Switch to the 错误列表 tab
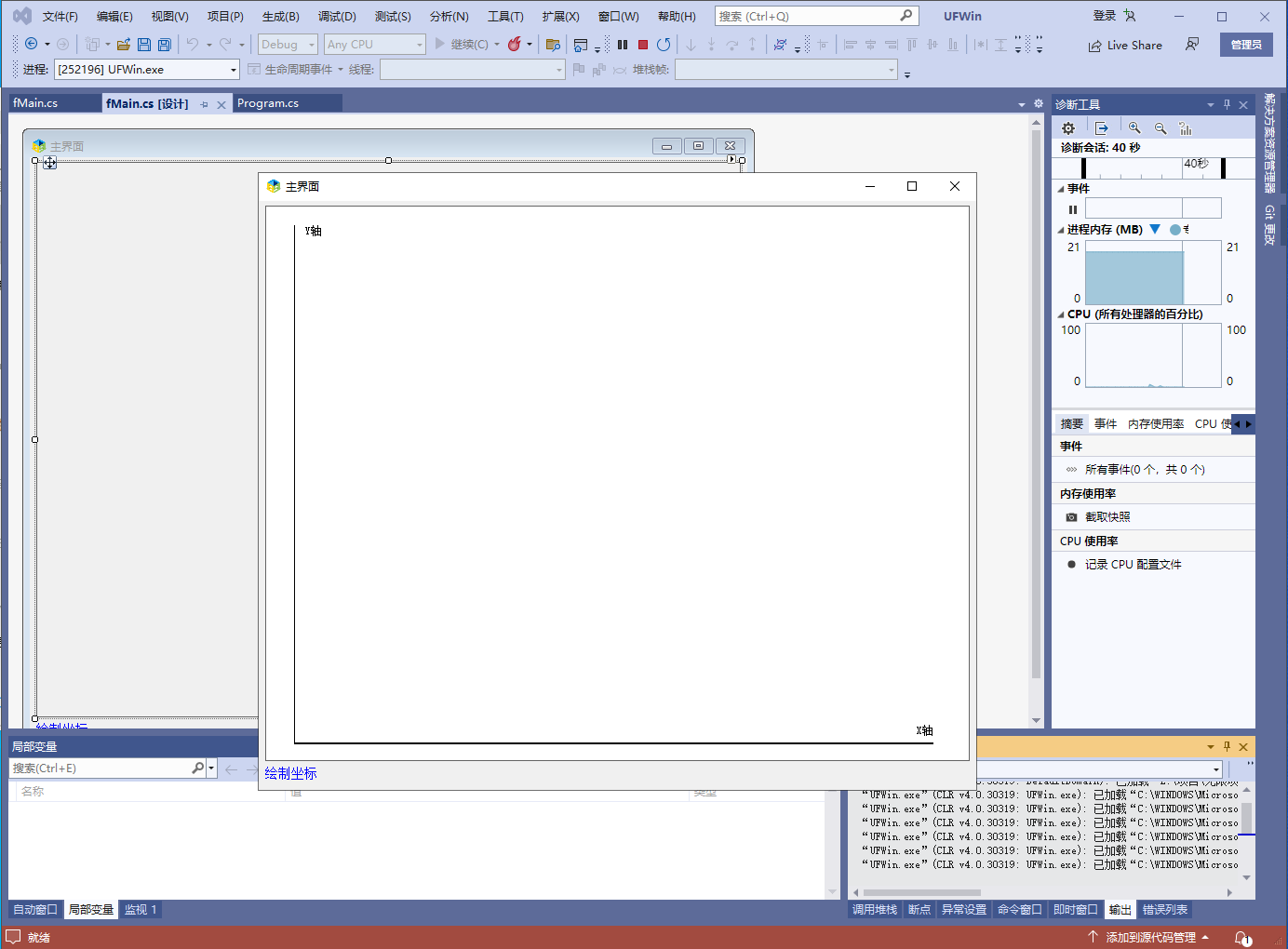This screenshot has height=949, width=1288. [x=1165, y=910]
